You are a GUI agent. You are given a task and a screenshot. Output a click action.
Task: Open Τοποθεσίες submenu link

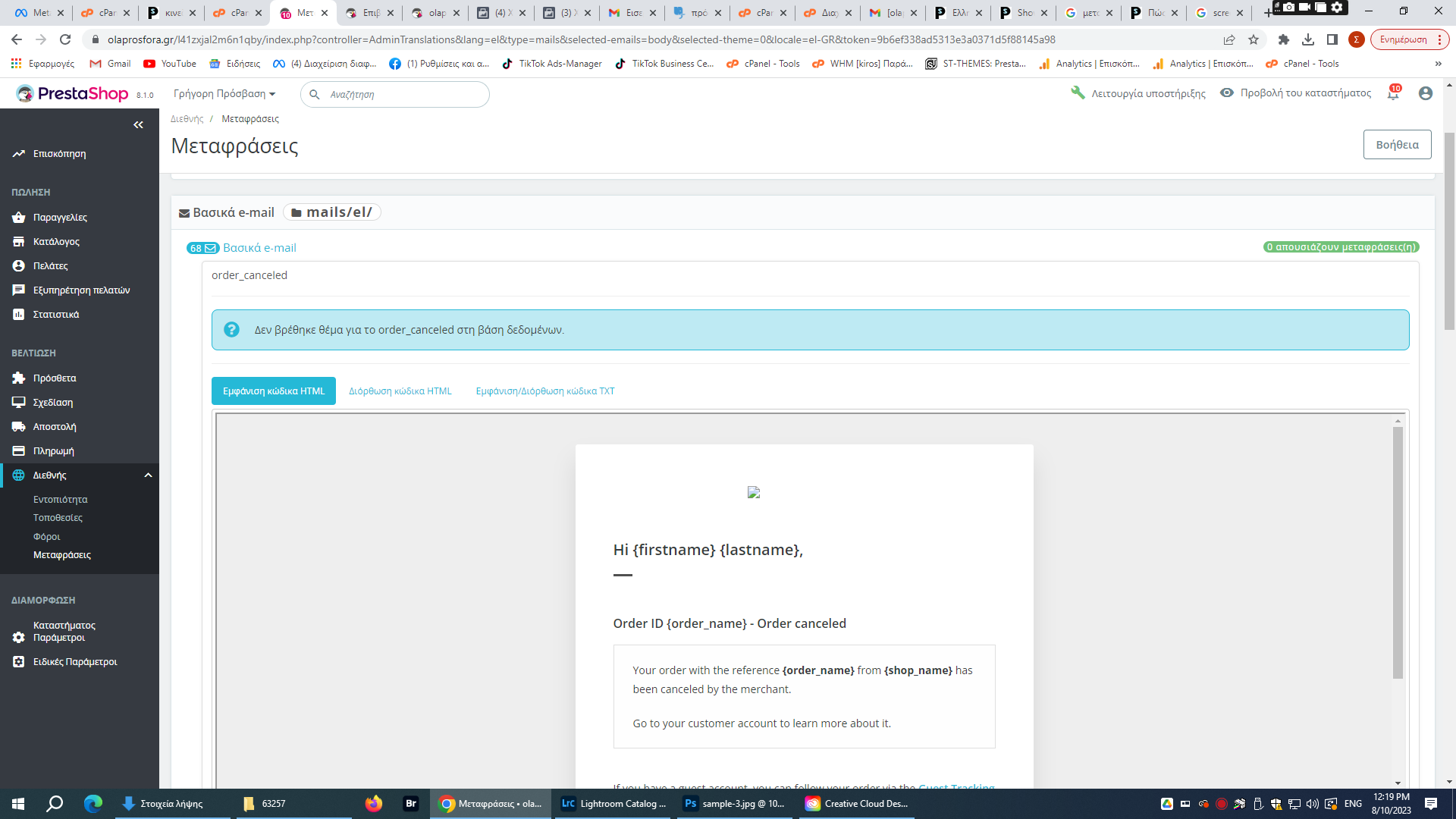(x=58, y=518)
